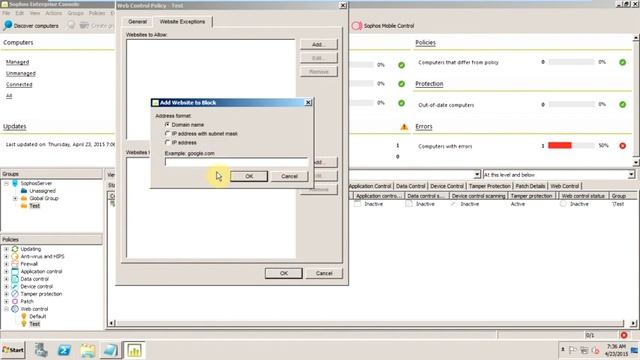Open 'At this level and below' dropdown
The height and width of the screenshot is (360, 640).
[x=631, y=175]
